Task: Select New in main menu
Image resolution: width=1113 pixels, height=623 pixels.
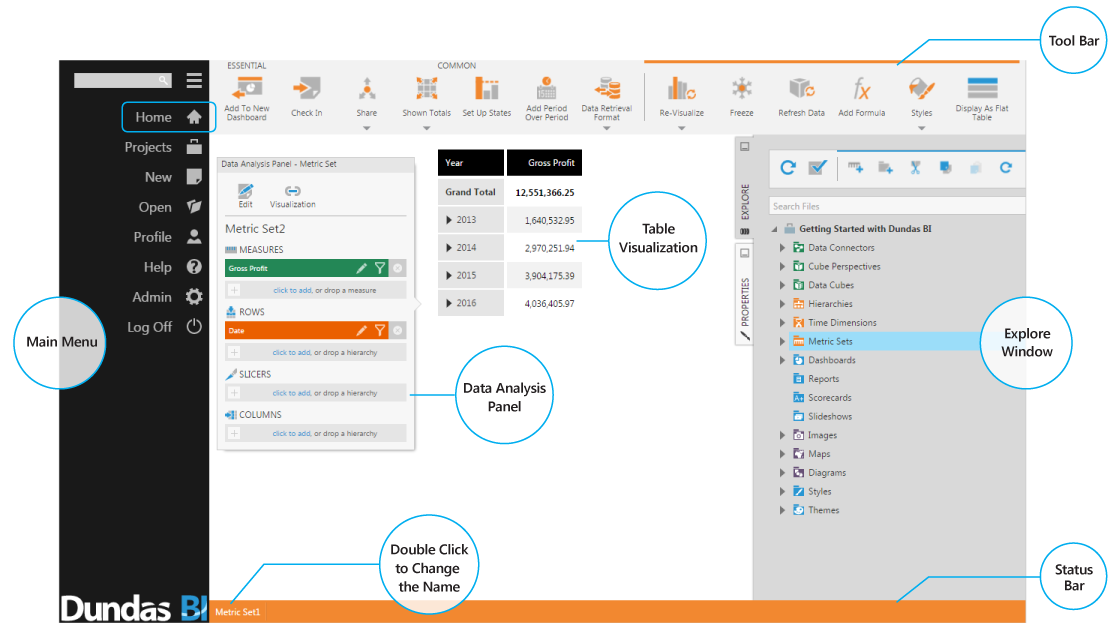Action: click(172, 177)
